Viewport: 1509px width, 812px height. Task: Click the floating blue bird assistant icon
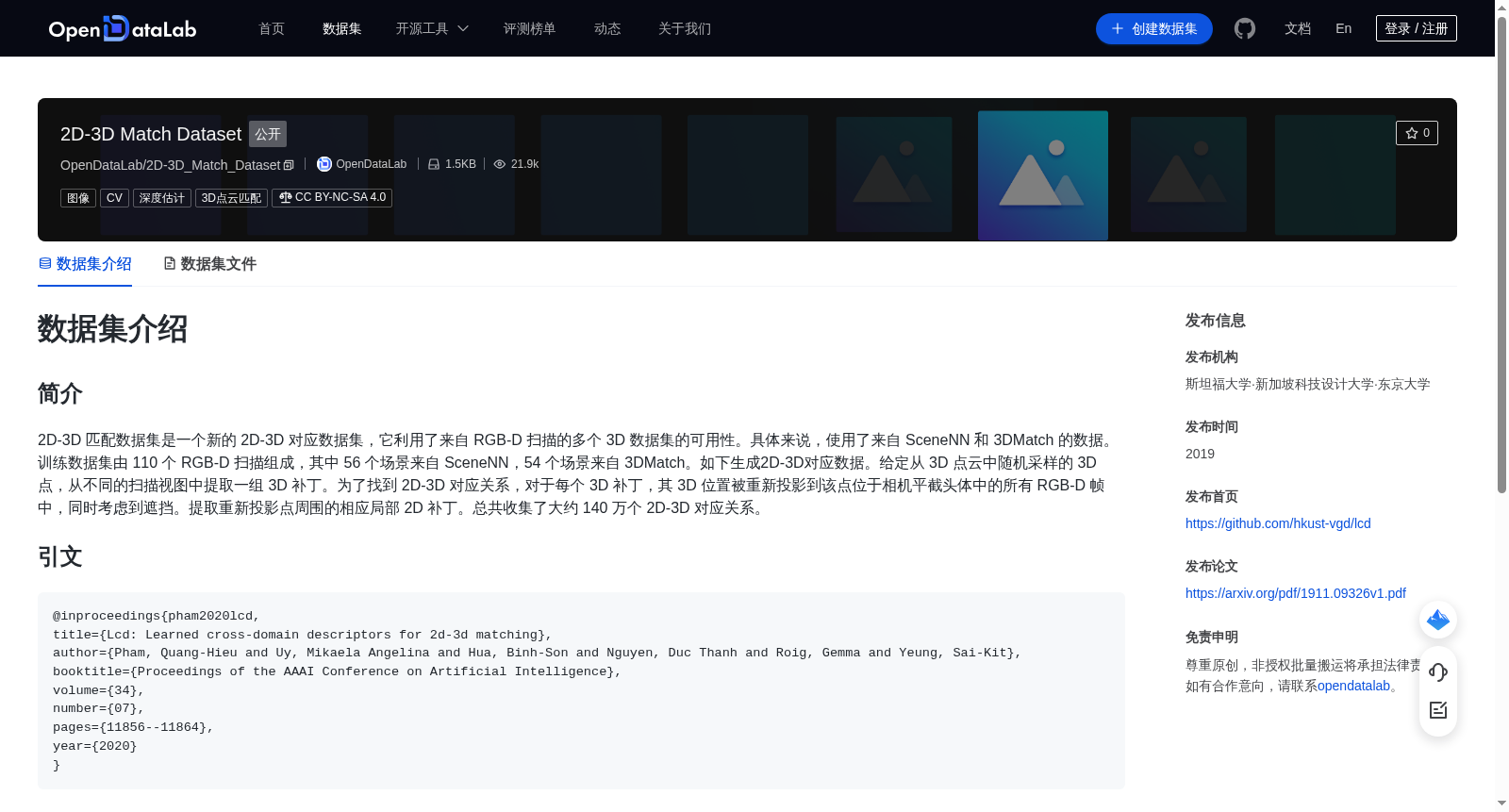pos(1438,620)
